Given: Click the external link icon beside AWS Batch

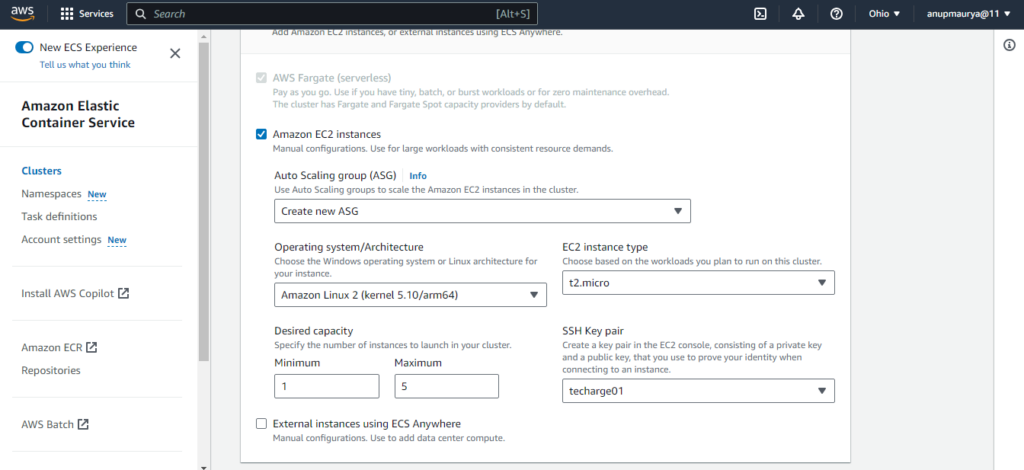Looking at the screenshot, I should pos(83,424).
